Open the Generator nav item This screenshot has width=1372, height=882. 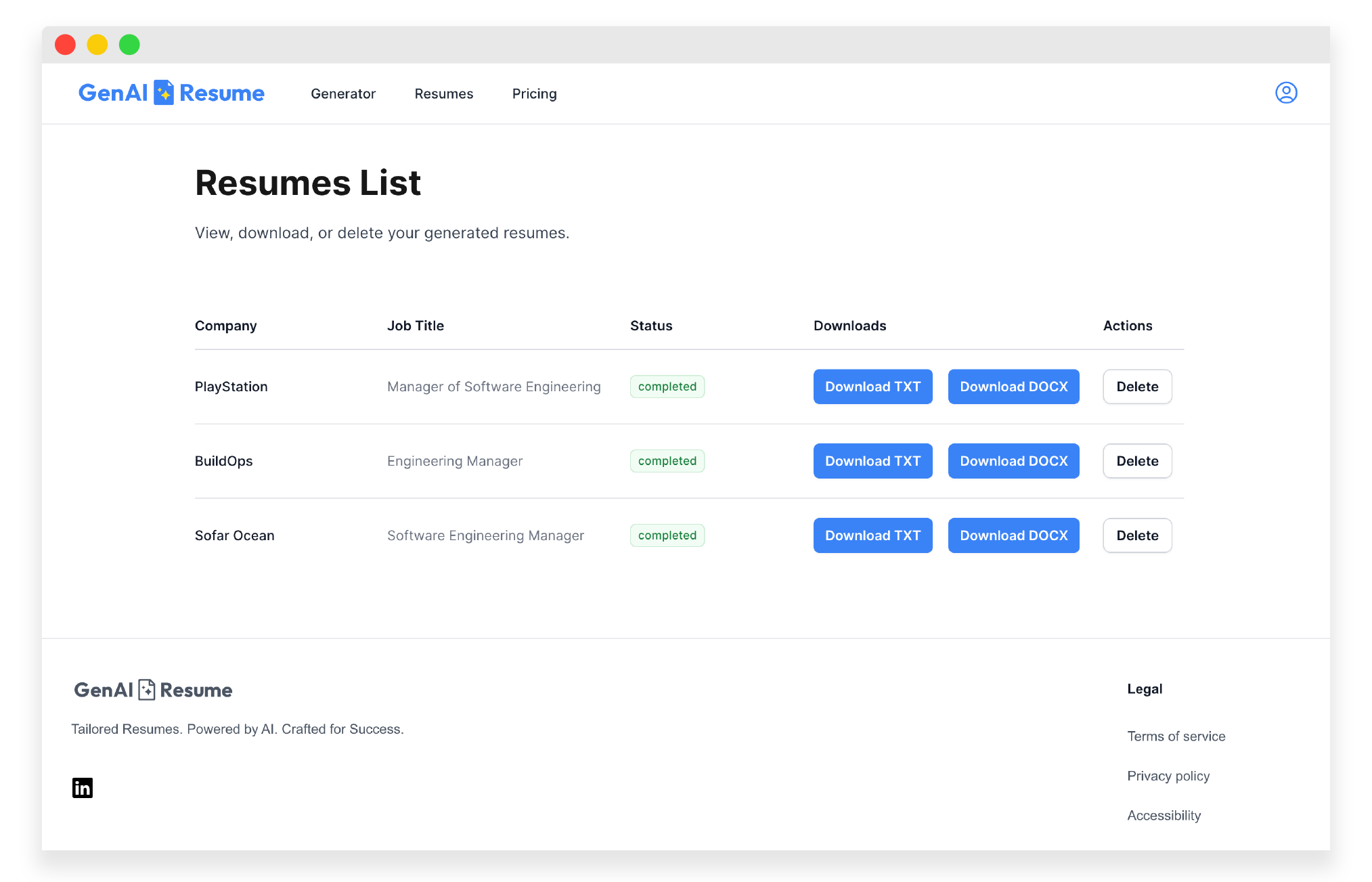[x=342, y=94]
